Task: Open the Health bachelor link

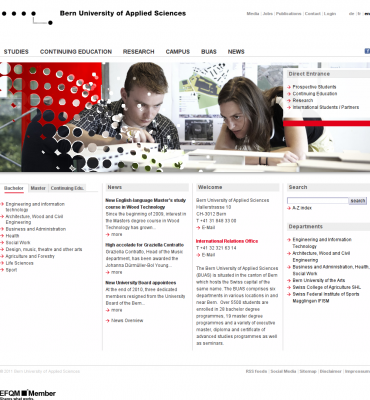Action: pyautogui.click(x=12, y=236)
